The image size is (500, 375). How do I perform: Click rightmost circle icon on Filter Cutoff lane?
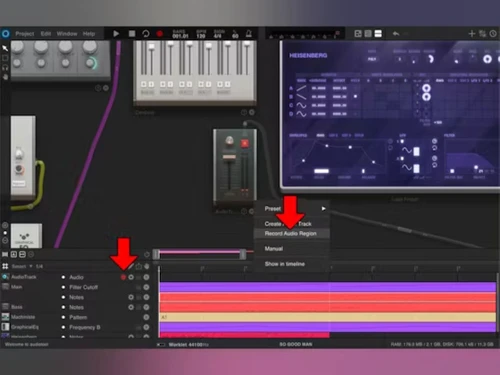point(146,287)
